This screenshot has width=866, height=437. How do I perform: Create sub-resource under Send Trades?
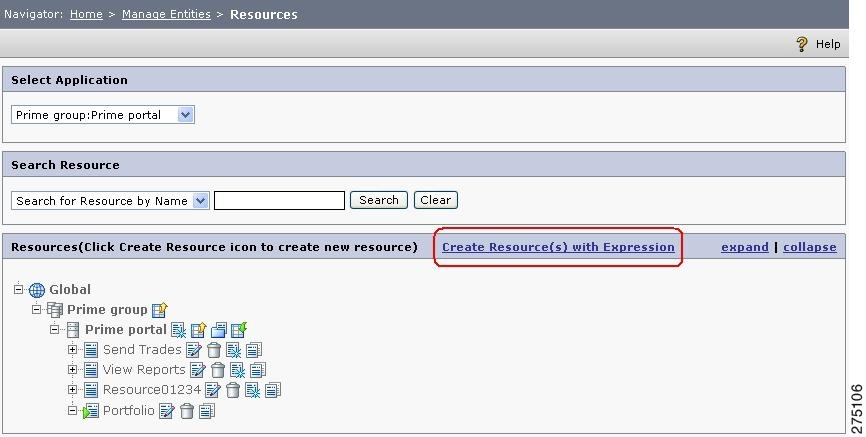pyautogui.click(x=234, y=350)
